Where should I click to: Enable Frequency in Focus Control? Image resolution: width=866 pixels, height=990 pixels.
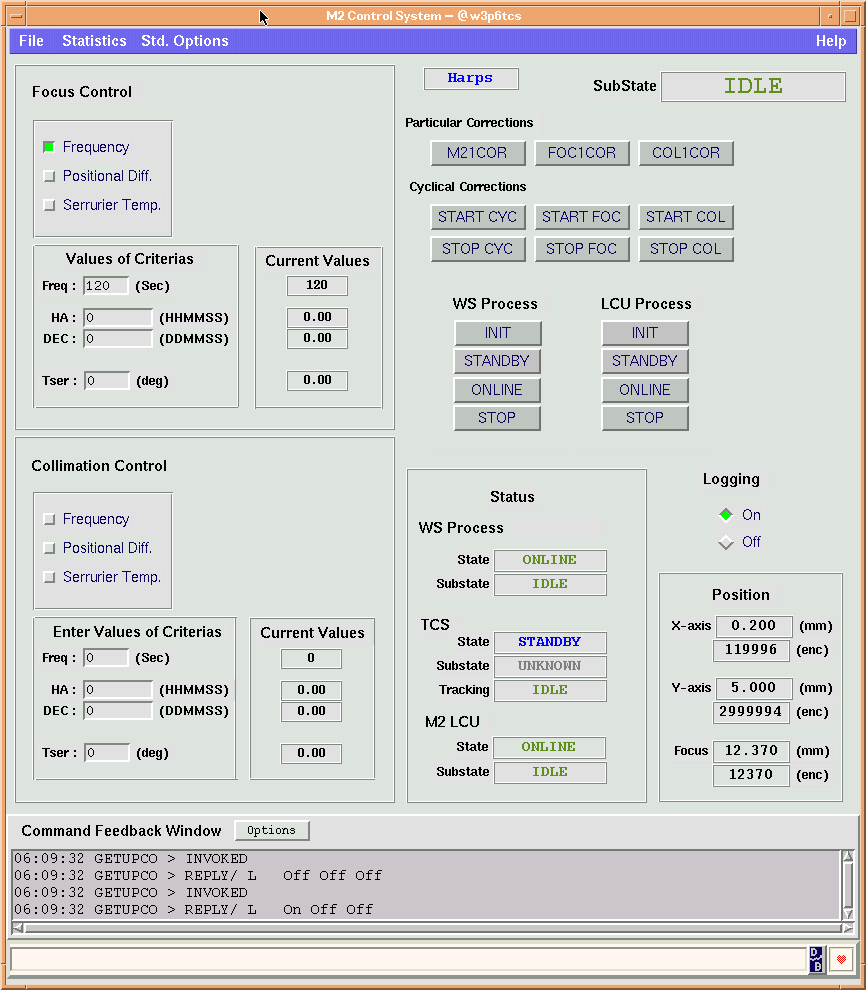pos(49,147)
